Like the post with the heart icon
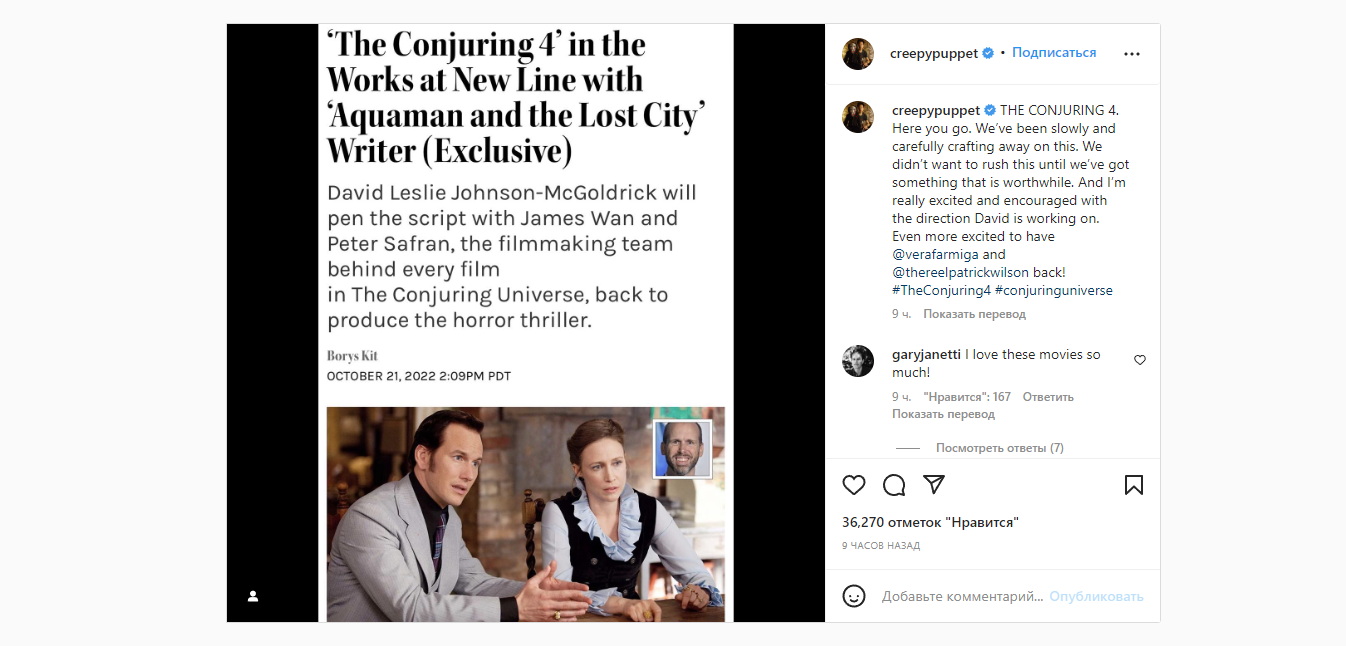This screenshot has height=646, width=1346. pyautogui.click(x=853, y=485)
